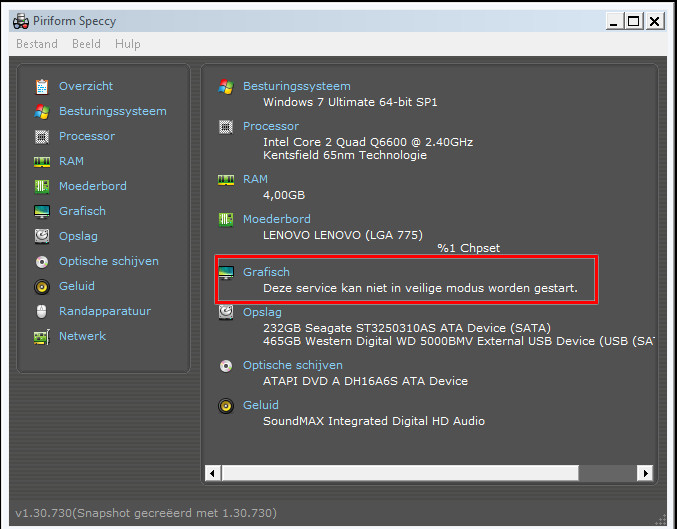Image resolution: width=677 pixels, height=529 pixels.
Task: Select RAM in the sidebar
Action: pos(71,161)
